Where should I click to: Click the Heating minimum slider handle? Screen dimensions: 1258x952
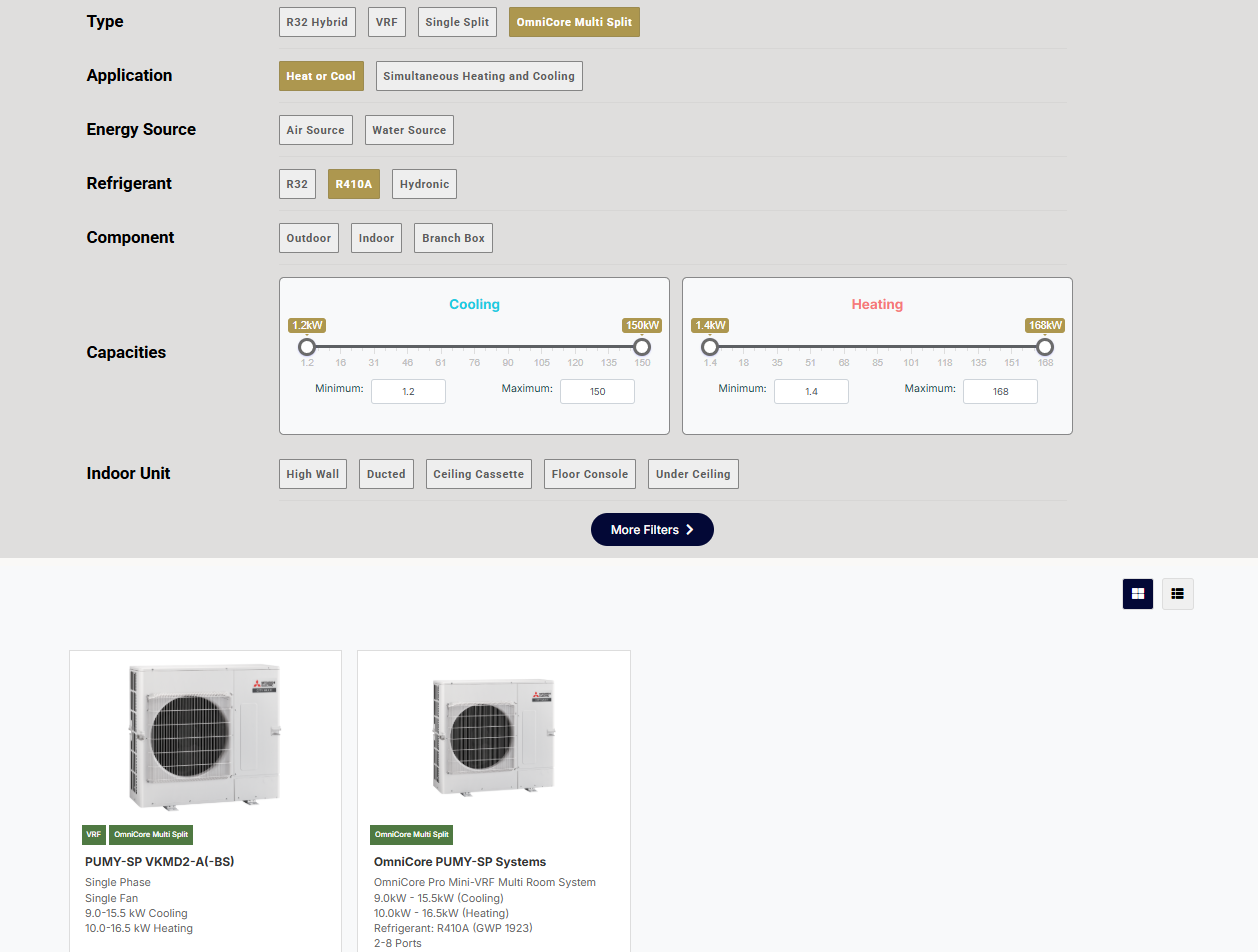click(710, 347)
